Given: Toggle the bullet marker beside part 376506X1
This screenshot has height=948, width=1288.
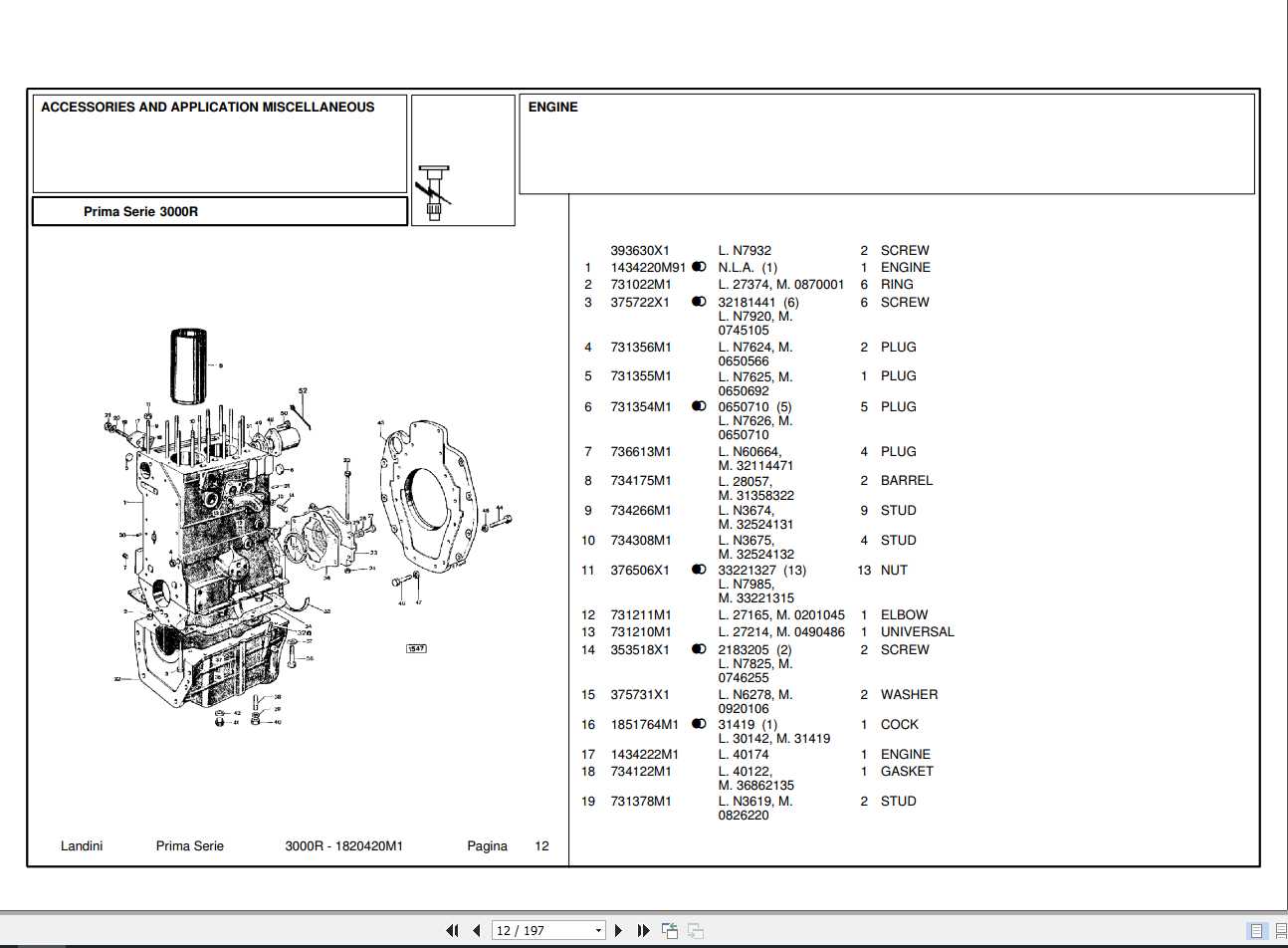Looking at the screenshot, I should (700, 570).
